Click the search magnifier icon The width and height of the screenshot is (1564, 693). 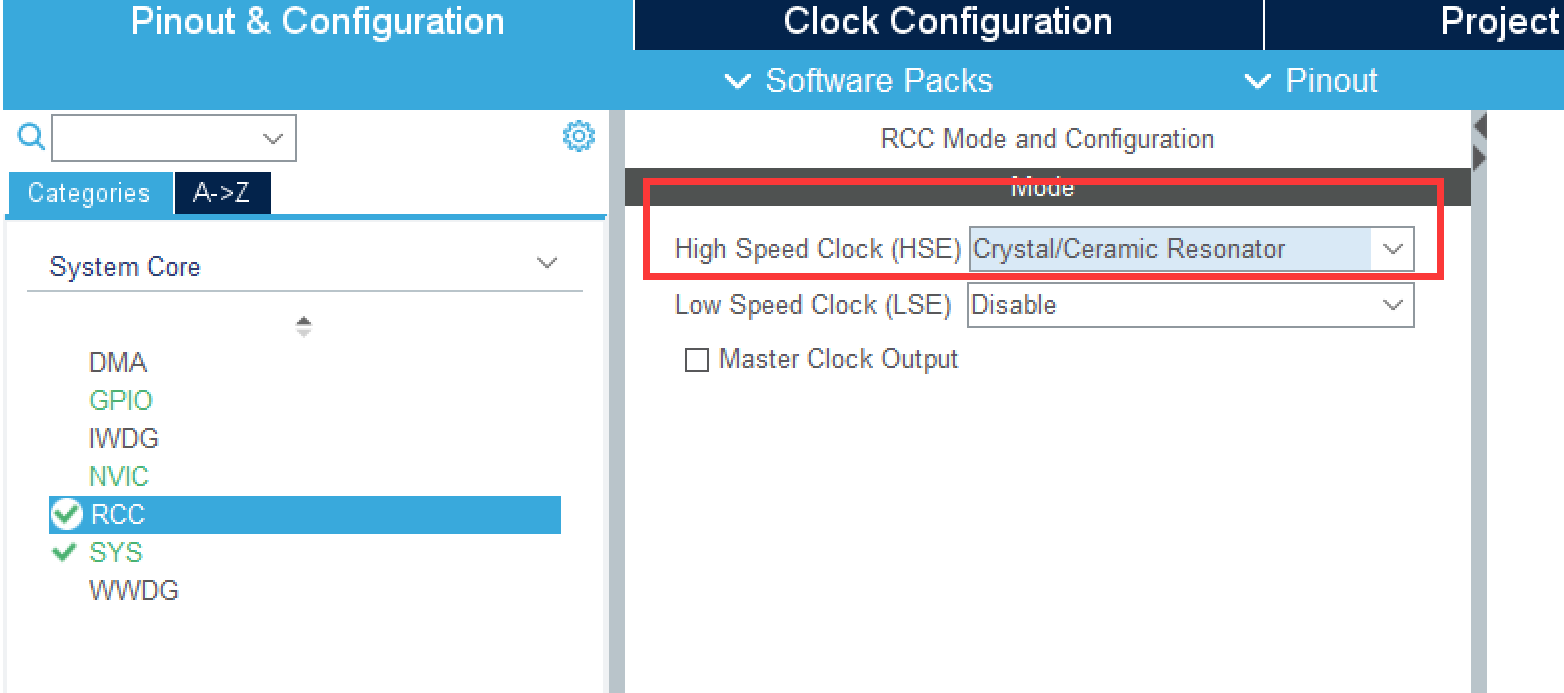pos(32,137)
